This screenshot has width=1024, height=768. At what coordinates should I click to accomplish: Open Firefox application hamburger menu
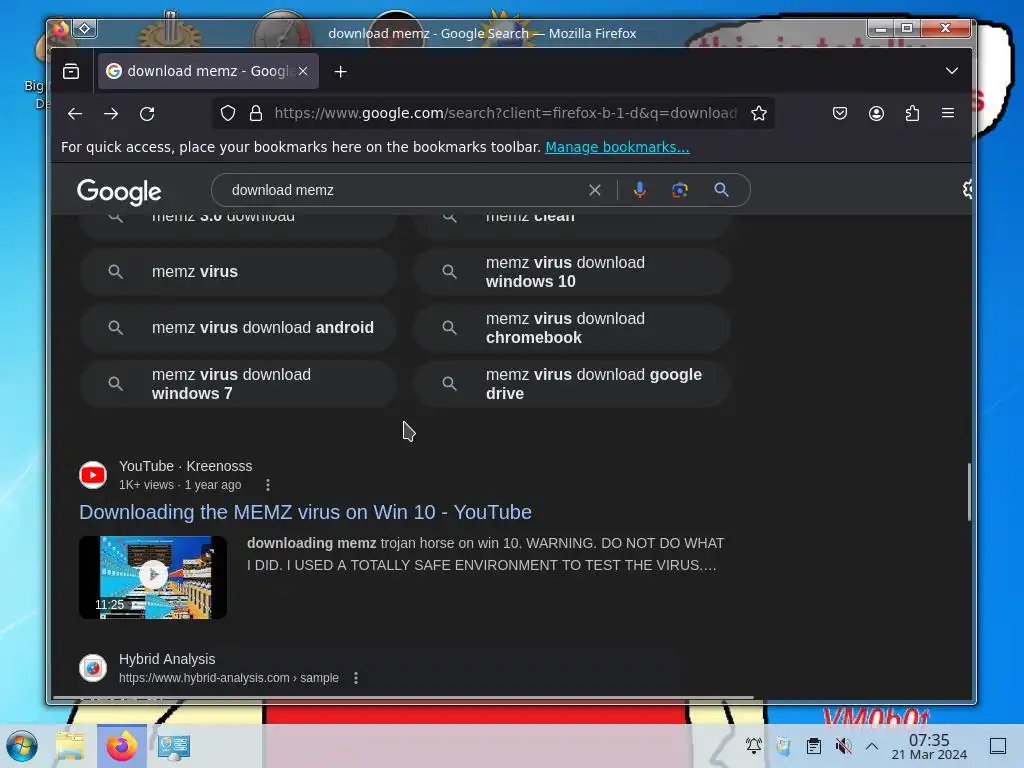point(948,113)
